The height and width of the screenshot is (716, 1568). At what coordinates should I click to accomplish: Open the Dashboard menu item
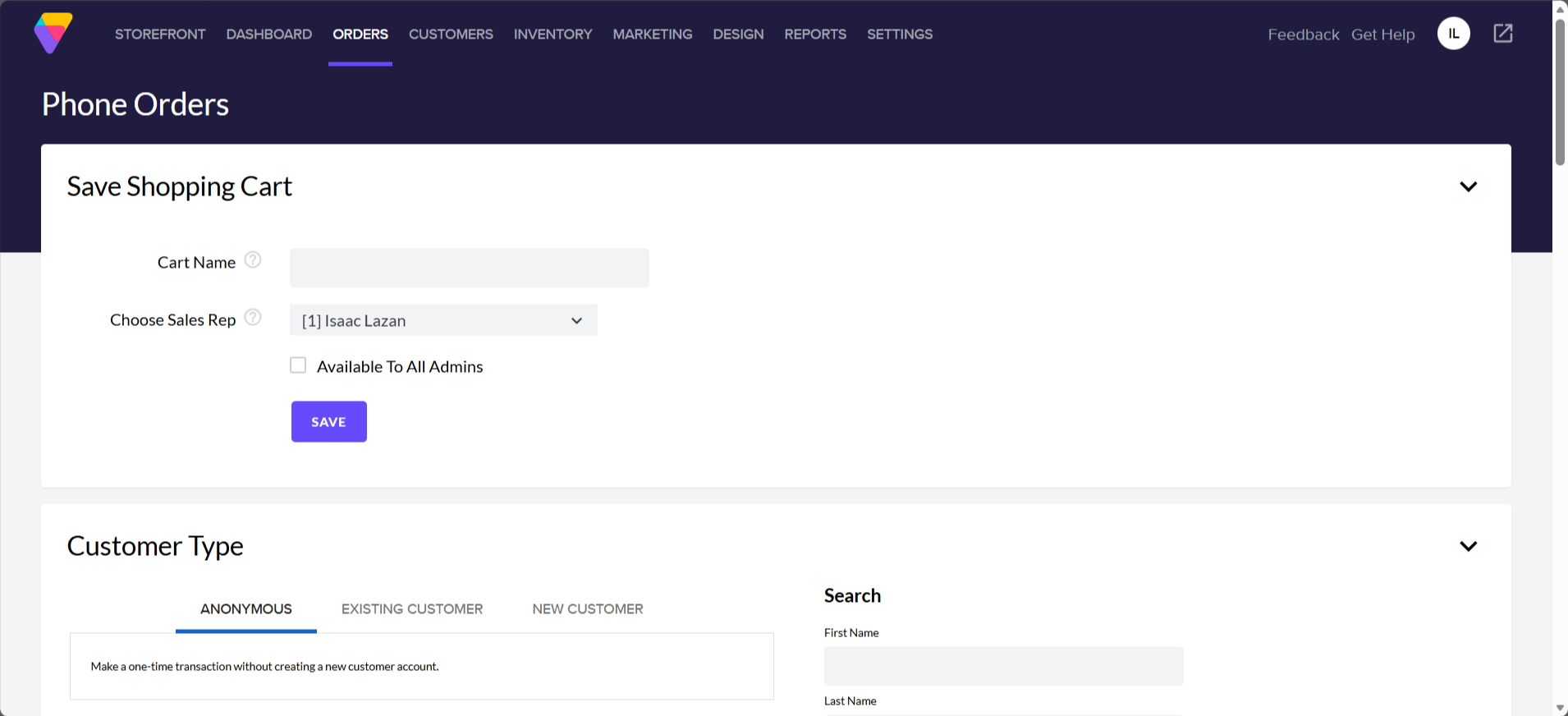coord(269,34)
